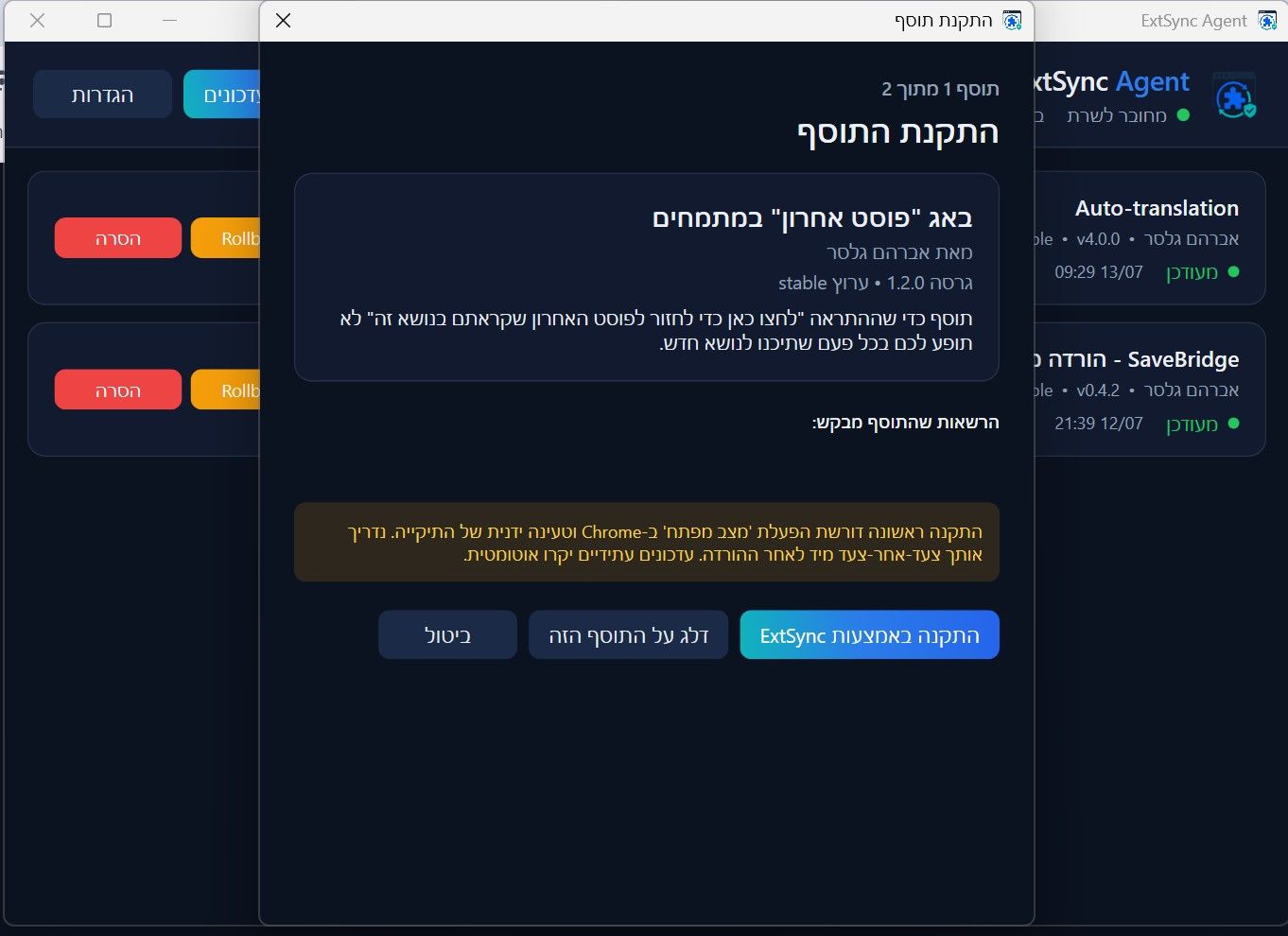The width and height of the screenshot is (1288, 936).
Task: Click the green status dot for Auto-translation
Action: point(1233,272)
